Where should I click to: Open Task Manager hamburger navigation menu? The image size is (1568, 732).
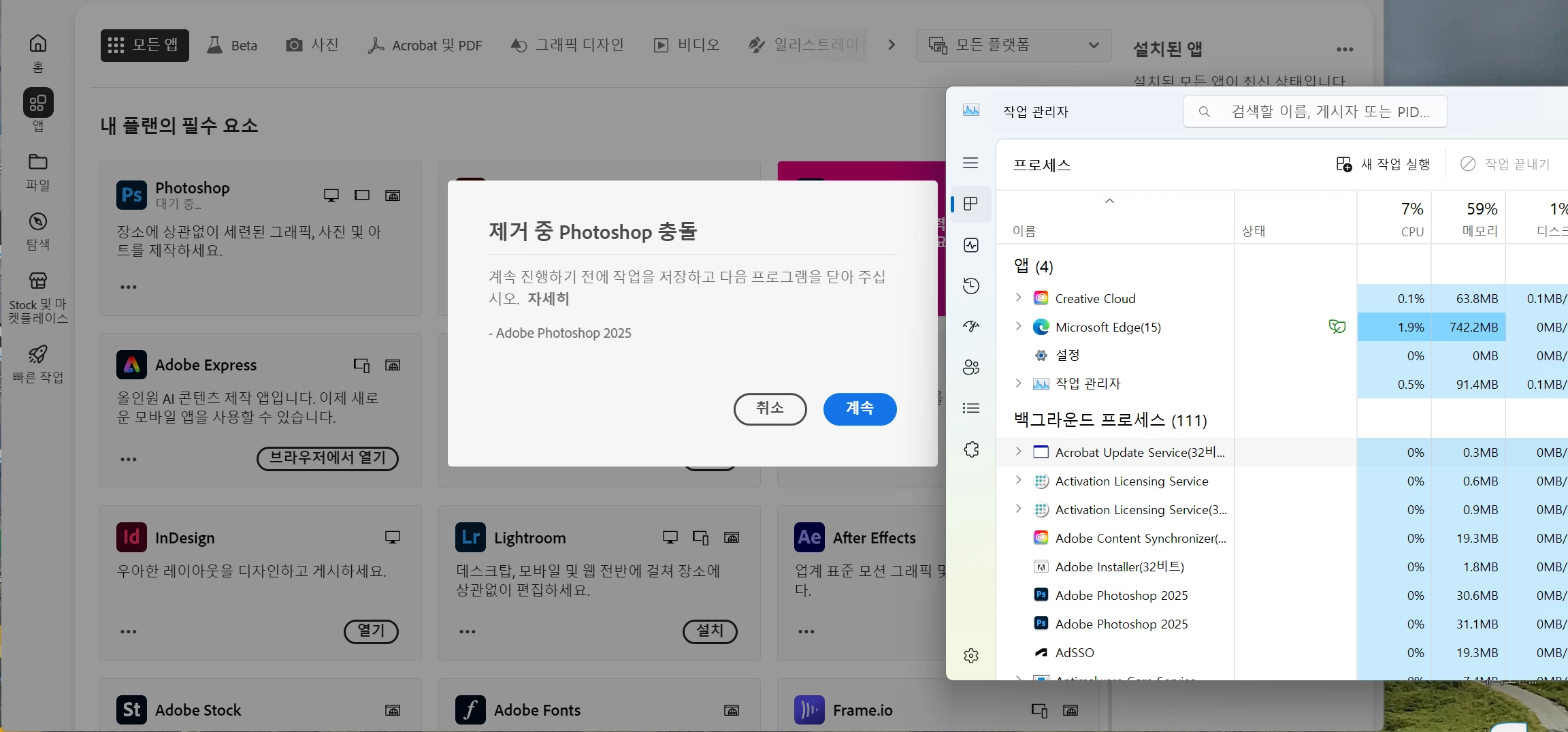(970, 163)
